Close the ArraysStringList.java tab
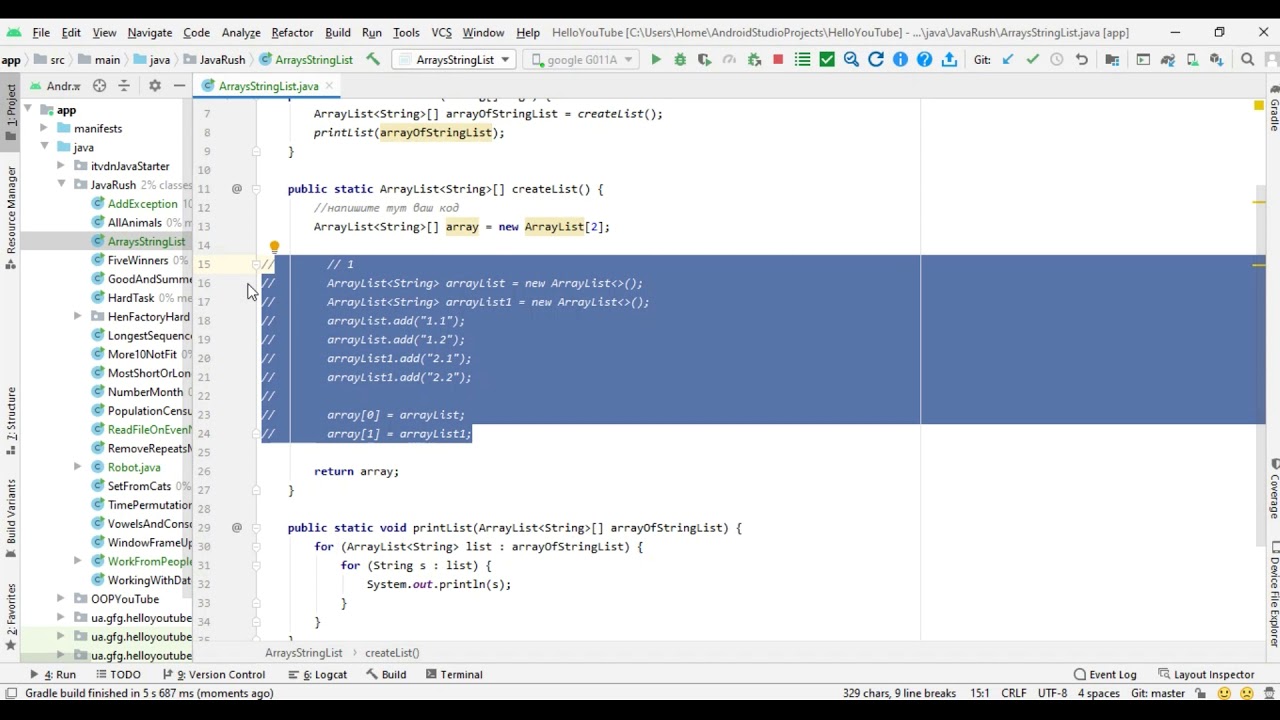Screen dimensions: 1280x720 point(329,86)
